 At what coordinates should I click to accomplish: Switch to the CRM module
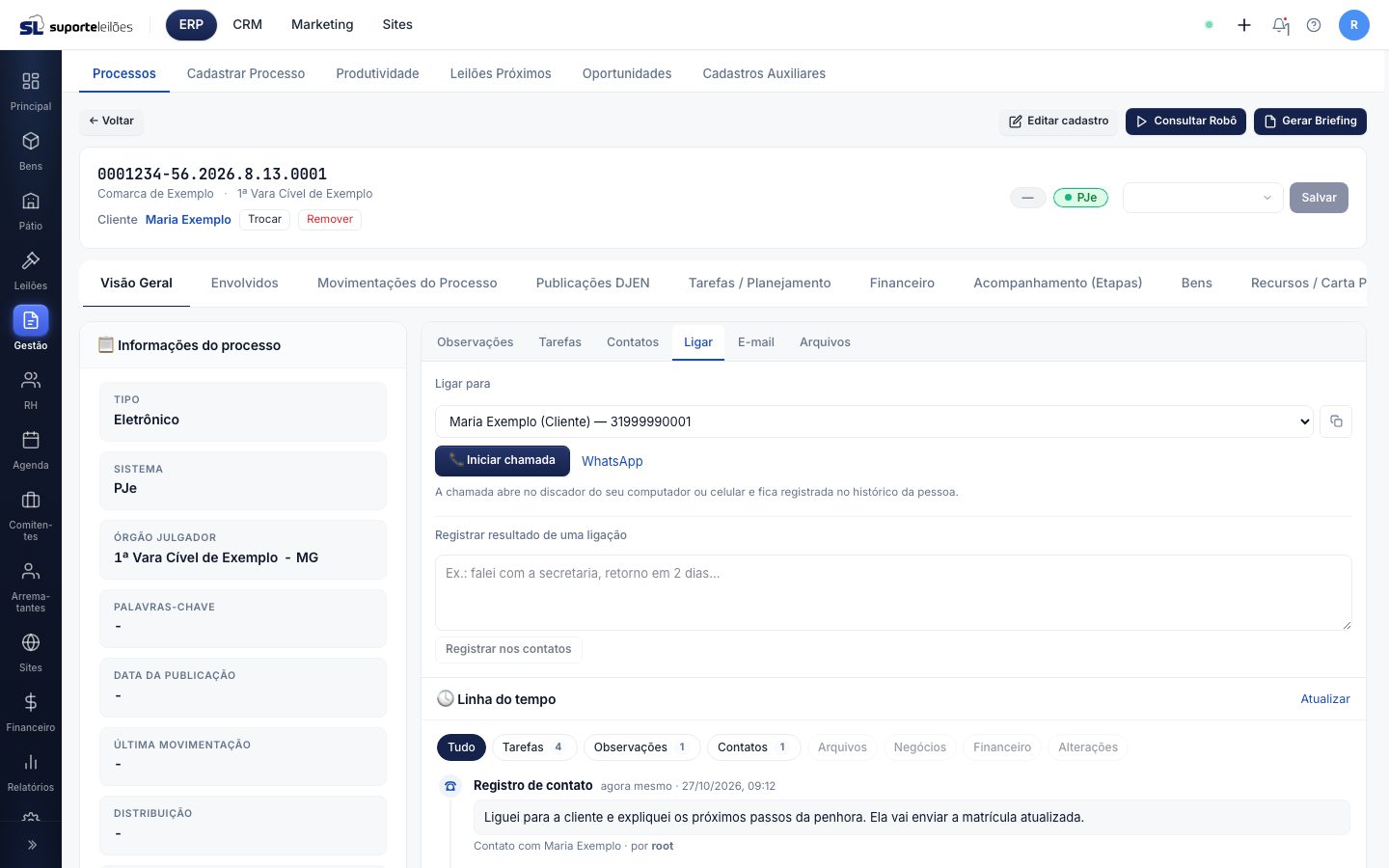coord(248,25)
